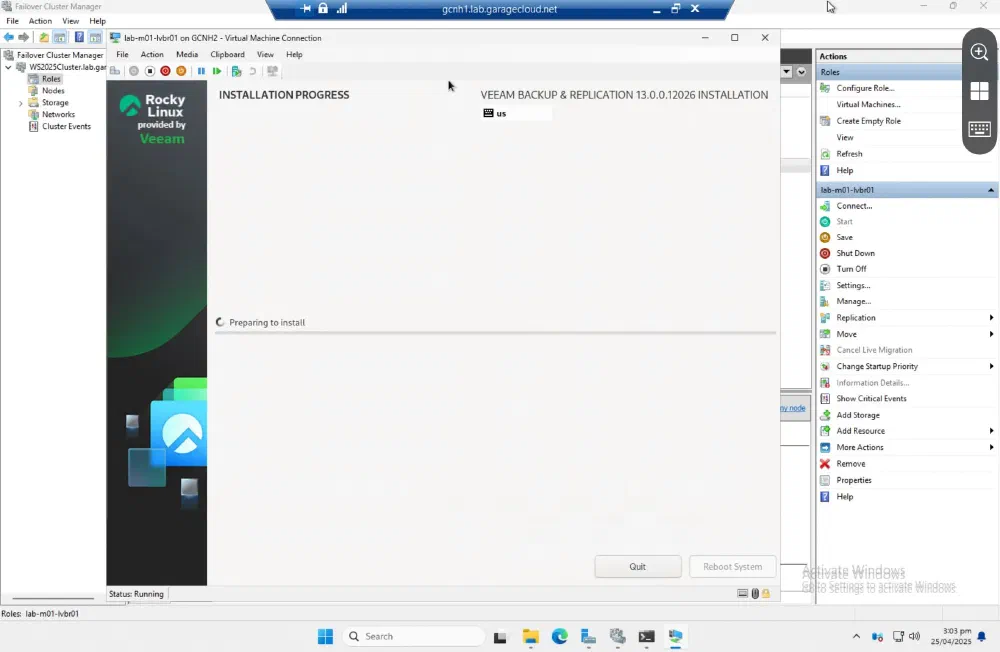Click the Up One Level folder icon
Image resolution: width=1000 pixels, height=652 pixels.
pyautogui.click(x=43, y=37)
